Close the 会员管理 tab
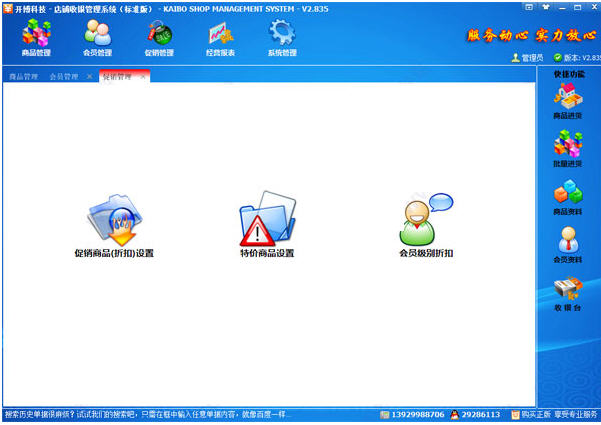The height and width of the screenshot is (425, 601). tap(89, 77)
